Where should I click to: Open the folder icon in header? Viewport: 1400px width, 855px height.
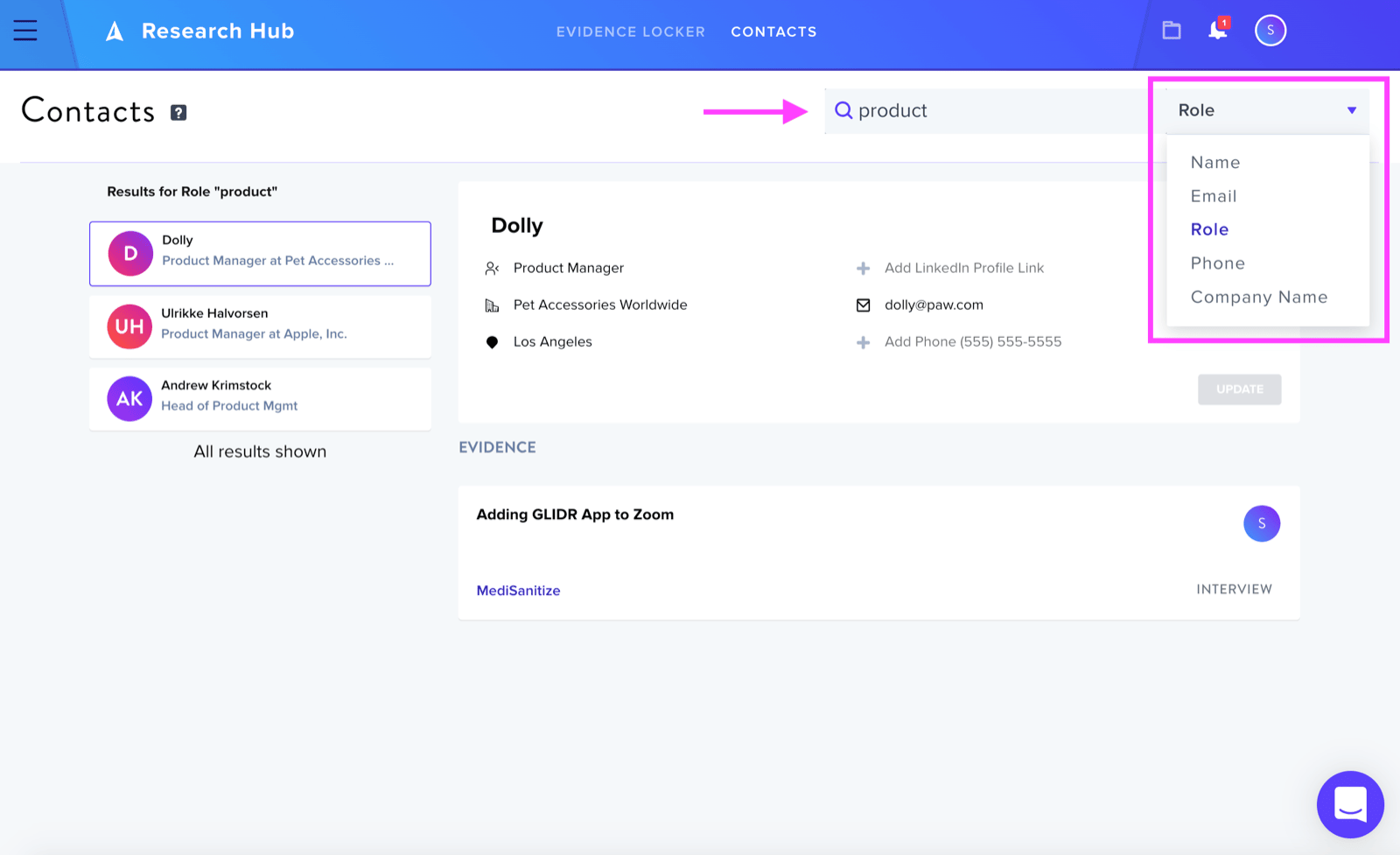1172,31
